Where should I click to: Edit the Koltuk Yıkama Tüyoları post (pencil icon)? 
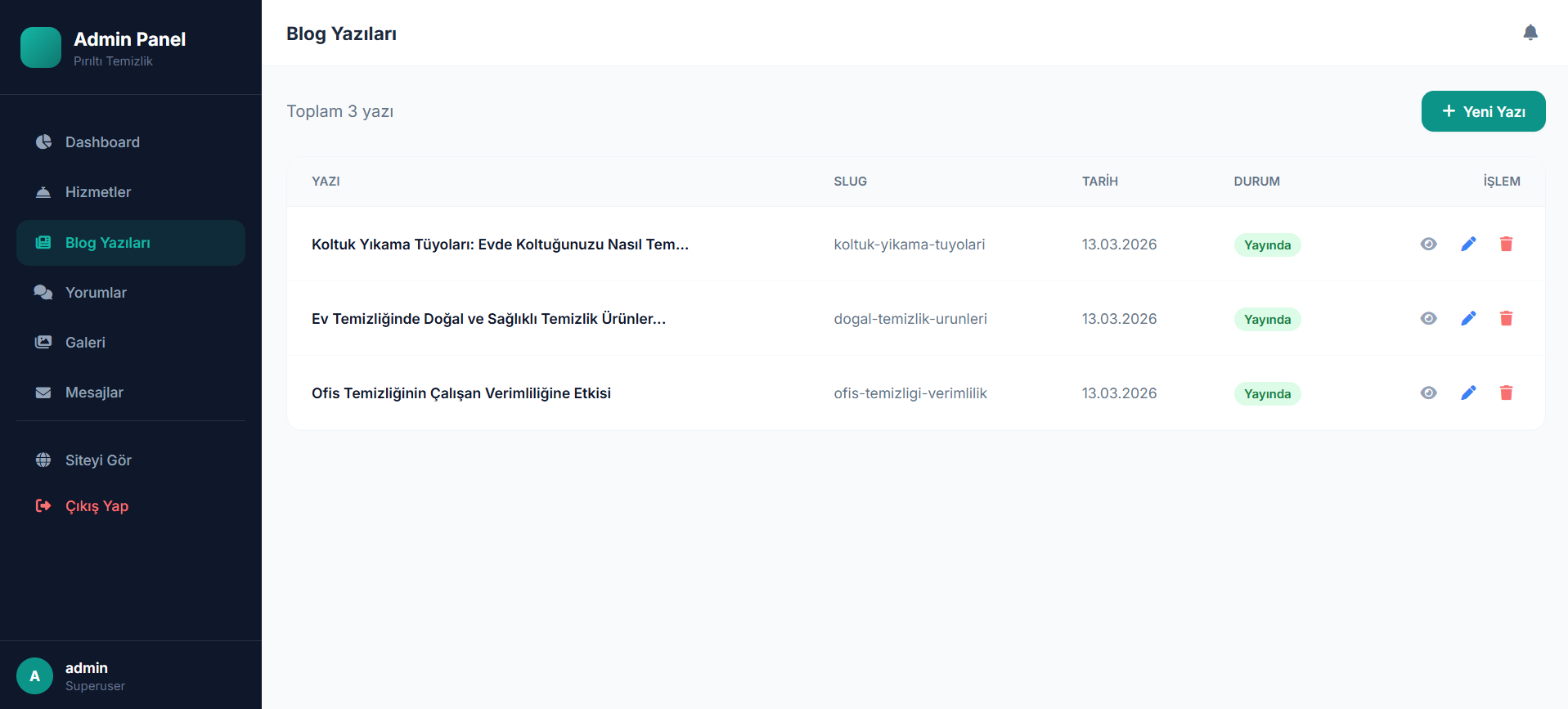1468,244
